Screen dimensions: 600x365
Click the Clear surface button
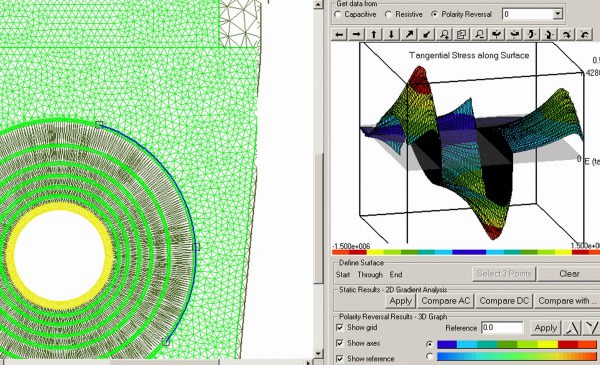[569, 274]
